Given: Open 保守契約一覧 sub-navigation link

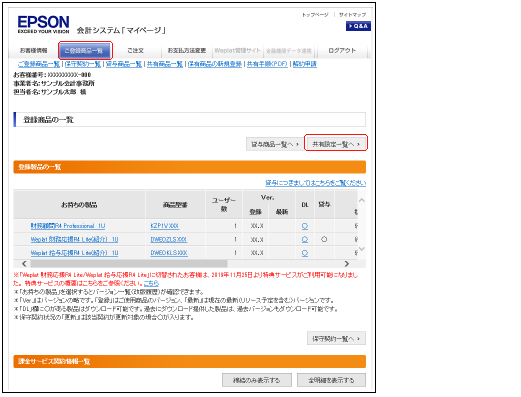Looking at the screenshot, I should coord(83,64).
